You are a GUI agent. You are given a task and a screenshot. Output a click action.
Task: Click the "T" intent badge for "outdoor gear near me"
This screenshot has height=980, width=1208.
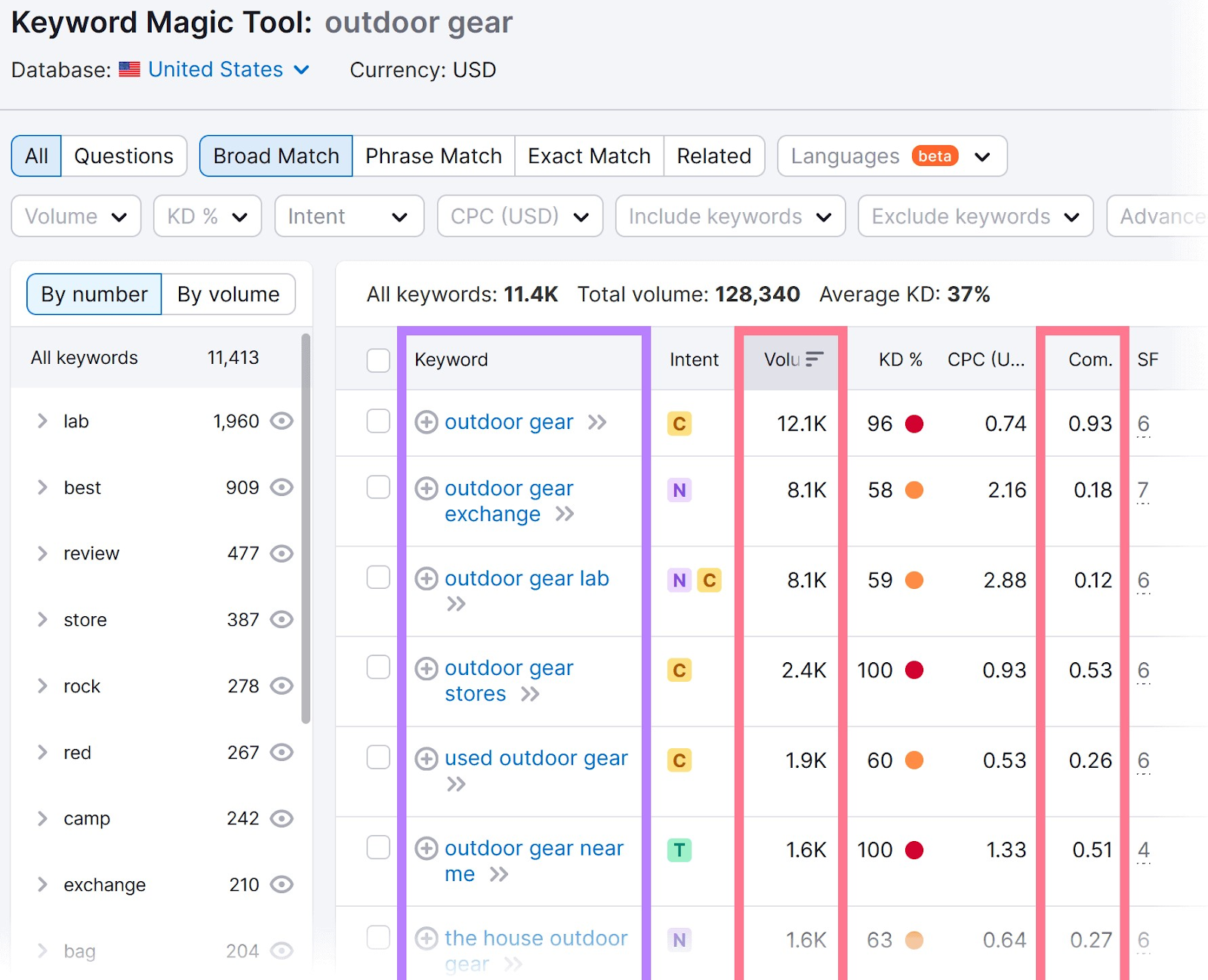coord(679,849)
